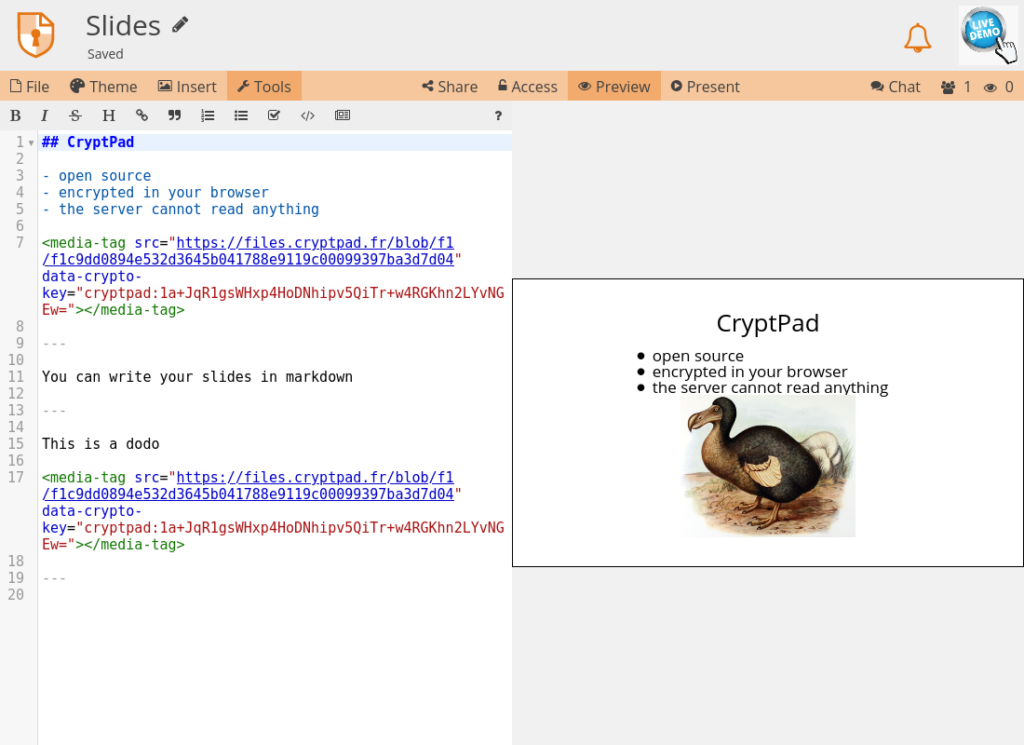
Task: Click 'You can write your slides in markdown' line
Action: coord(197,377)
